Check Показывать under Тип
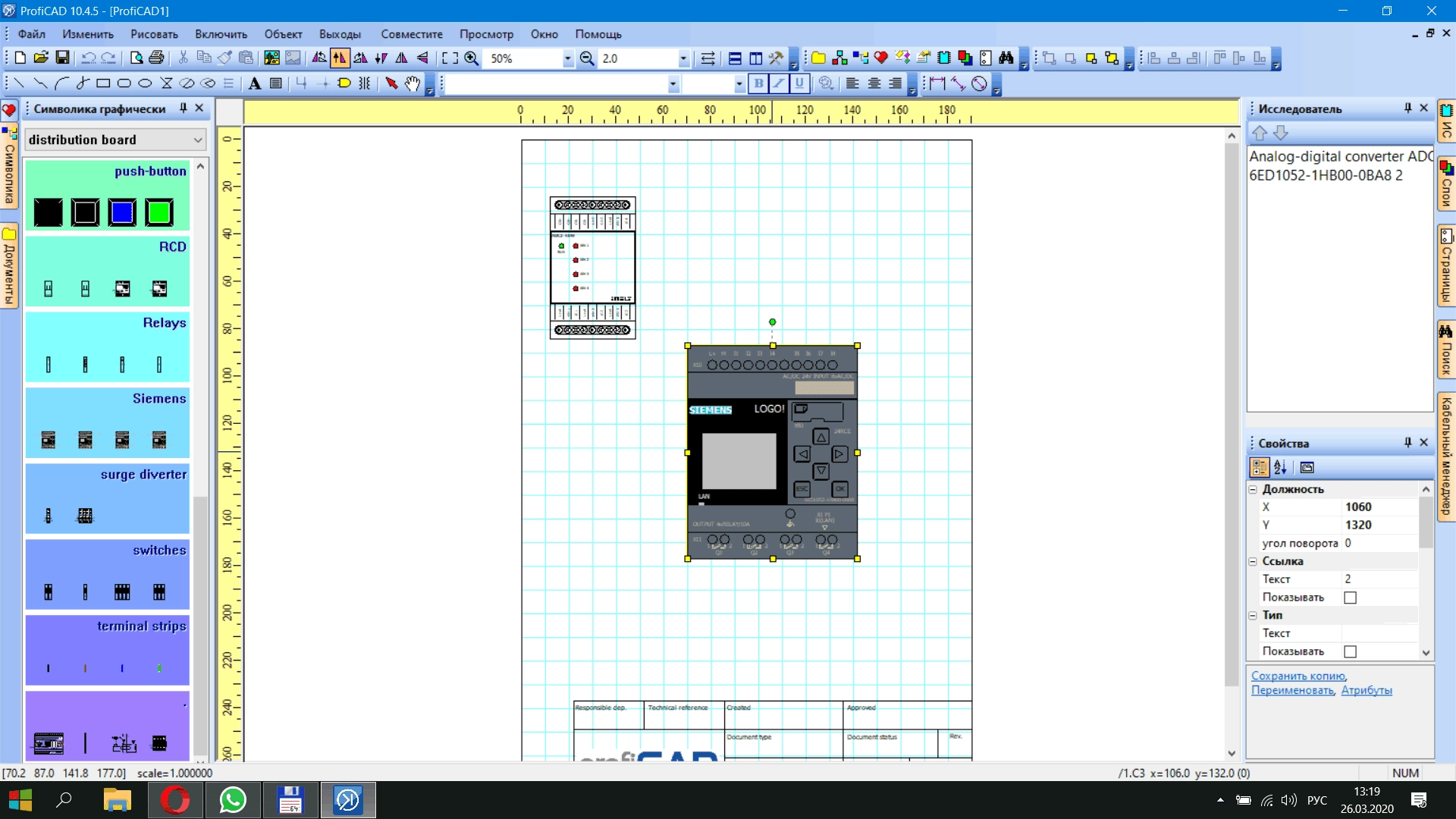 click(x=1350, y=651)
